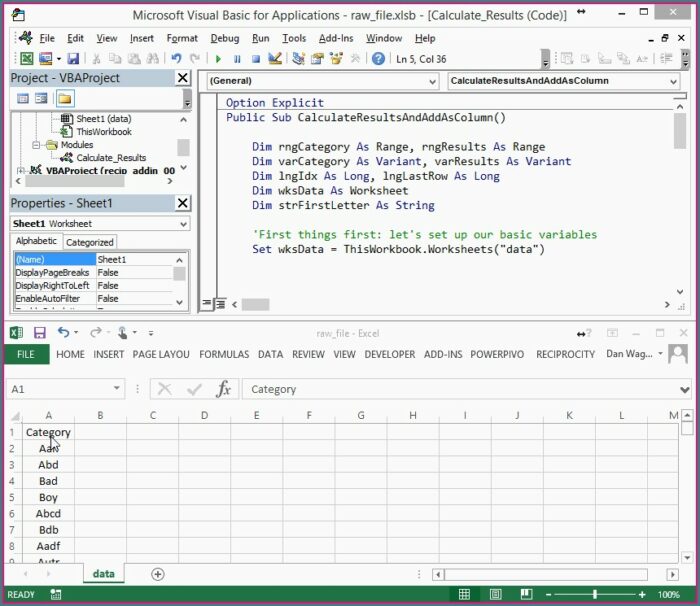The image size is (700, 606).
Task: Open the Insert UserForm dropdown arrow
Action: (x=58, y=59)
